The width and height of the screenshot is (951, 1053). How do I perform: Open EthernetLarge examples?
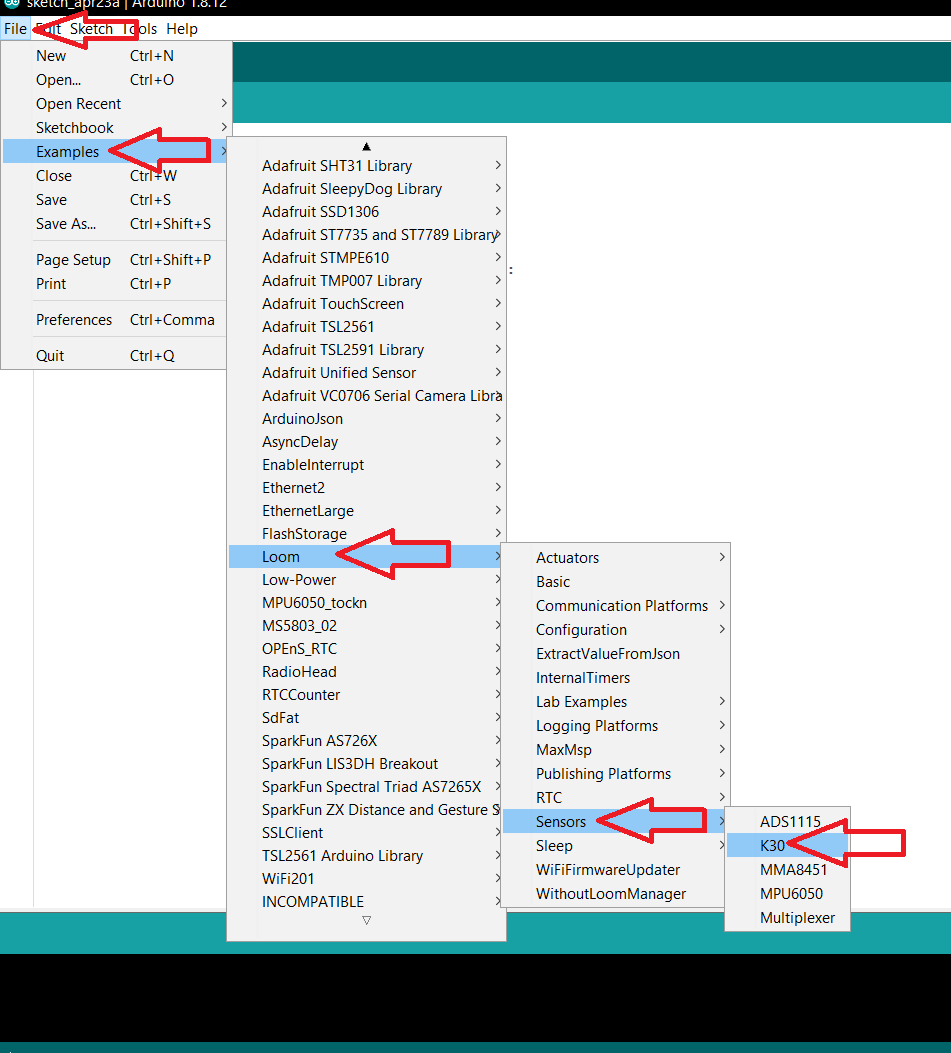click(366, 511)
